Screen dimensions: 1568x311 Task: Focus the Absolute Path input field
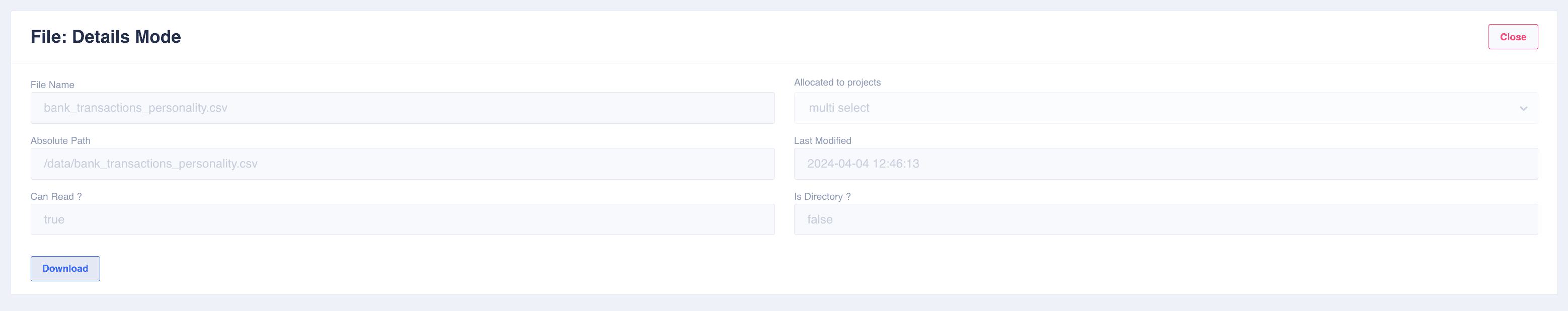[x=402, y=164]
